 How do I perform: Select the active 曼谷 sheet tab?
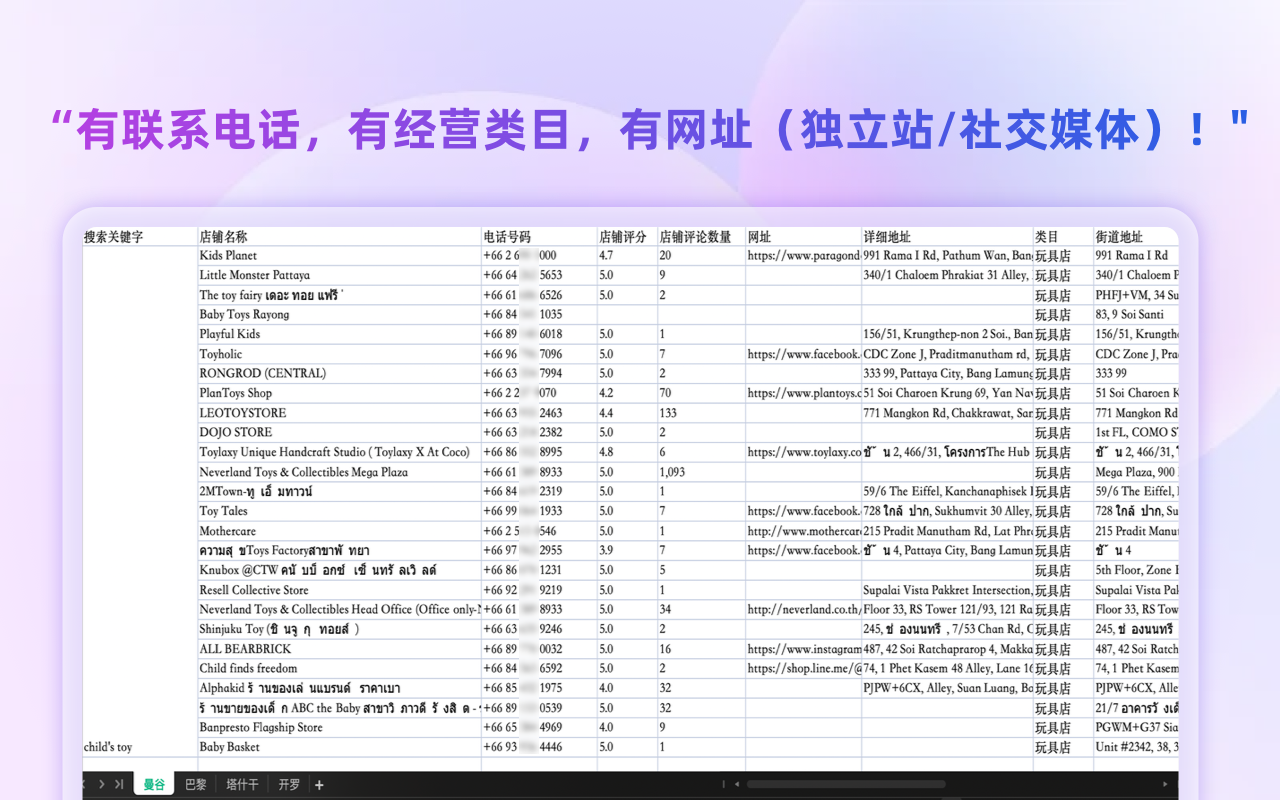coord(154,784)
